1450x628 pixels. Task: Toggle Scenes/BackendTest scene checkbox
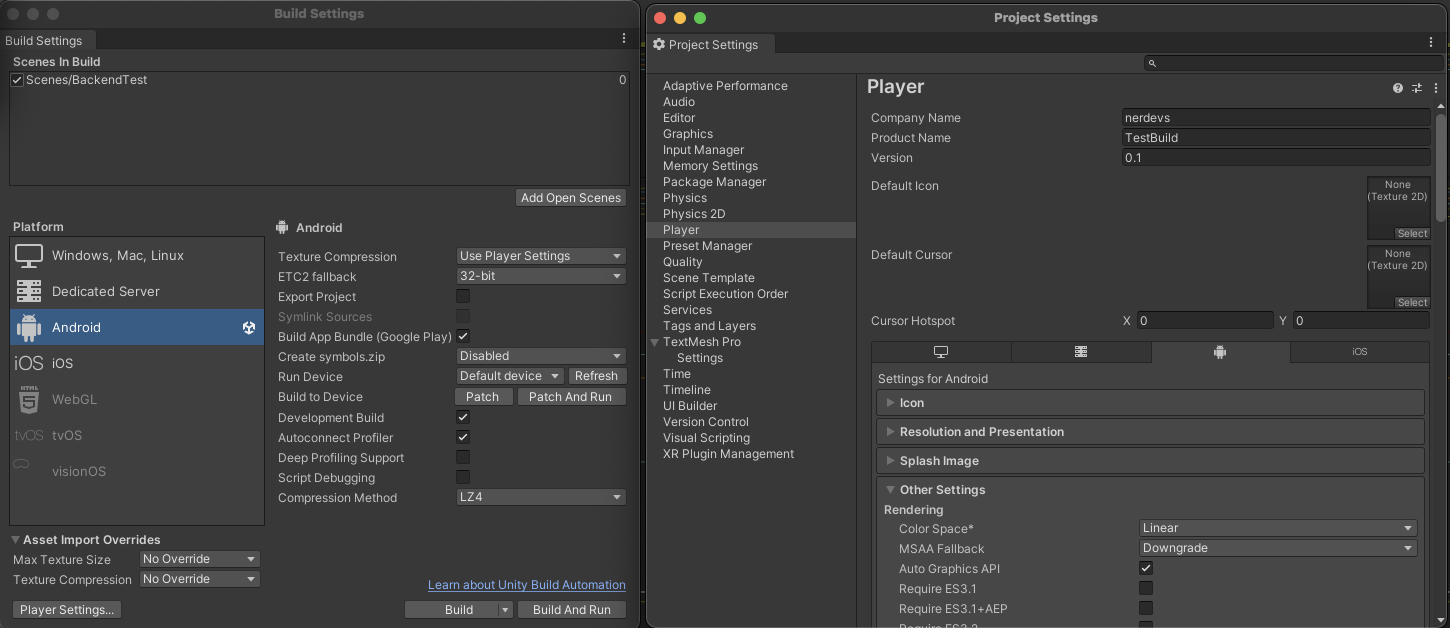coord(17,80)
